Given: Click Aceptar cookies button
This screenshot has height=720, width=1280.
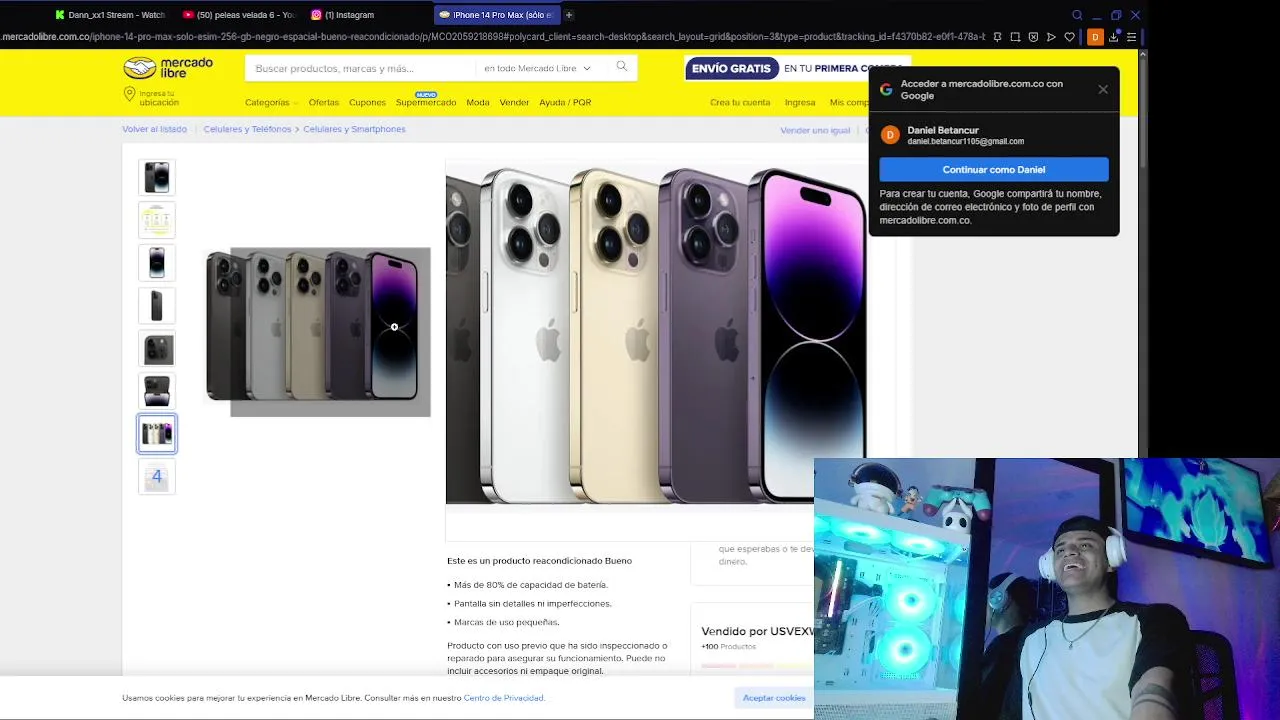Looking at the screenshot, I should click(774, 698).
